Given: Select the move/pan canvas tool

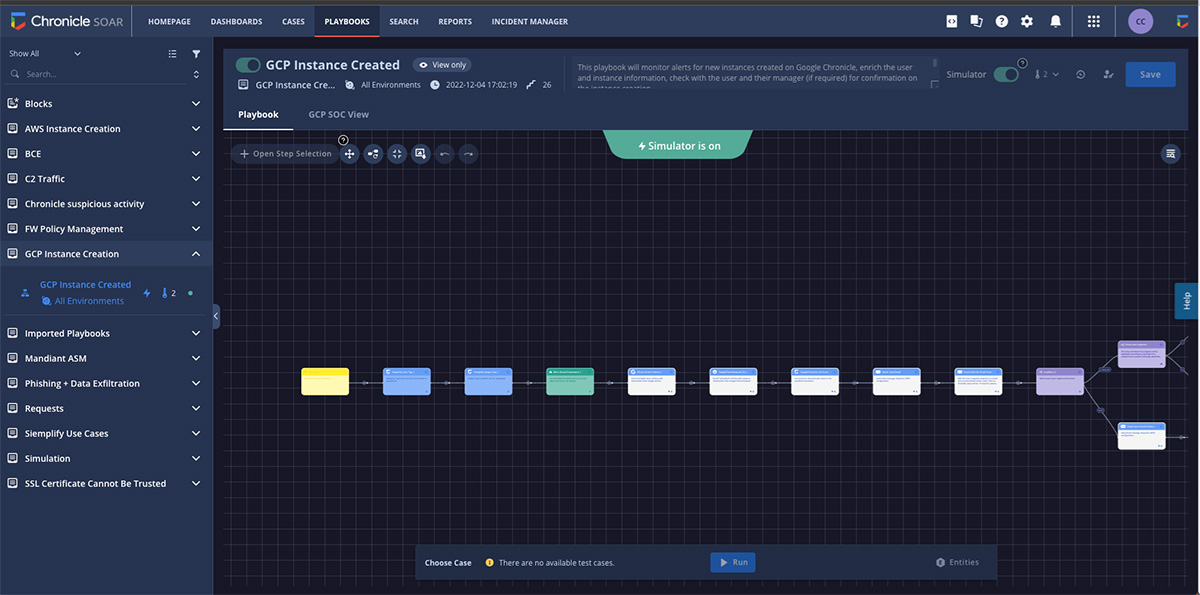Looking at the screenshot, I should point(349,154).
